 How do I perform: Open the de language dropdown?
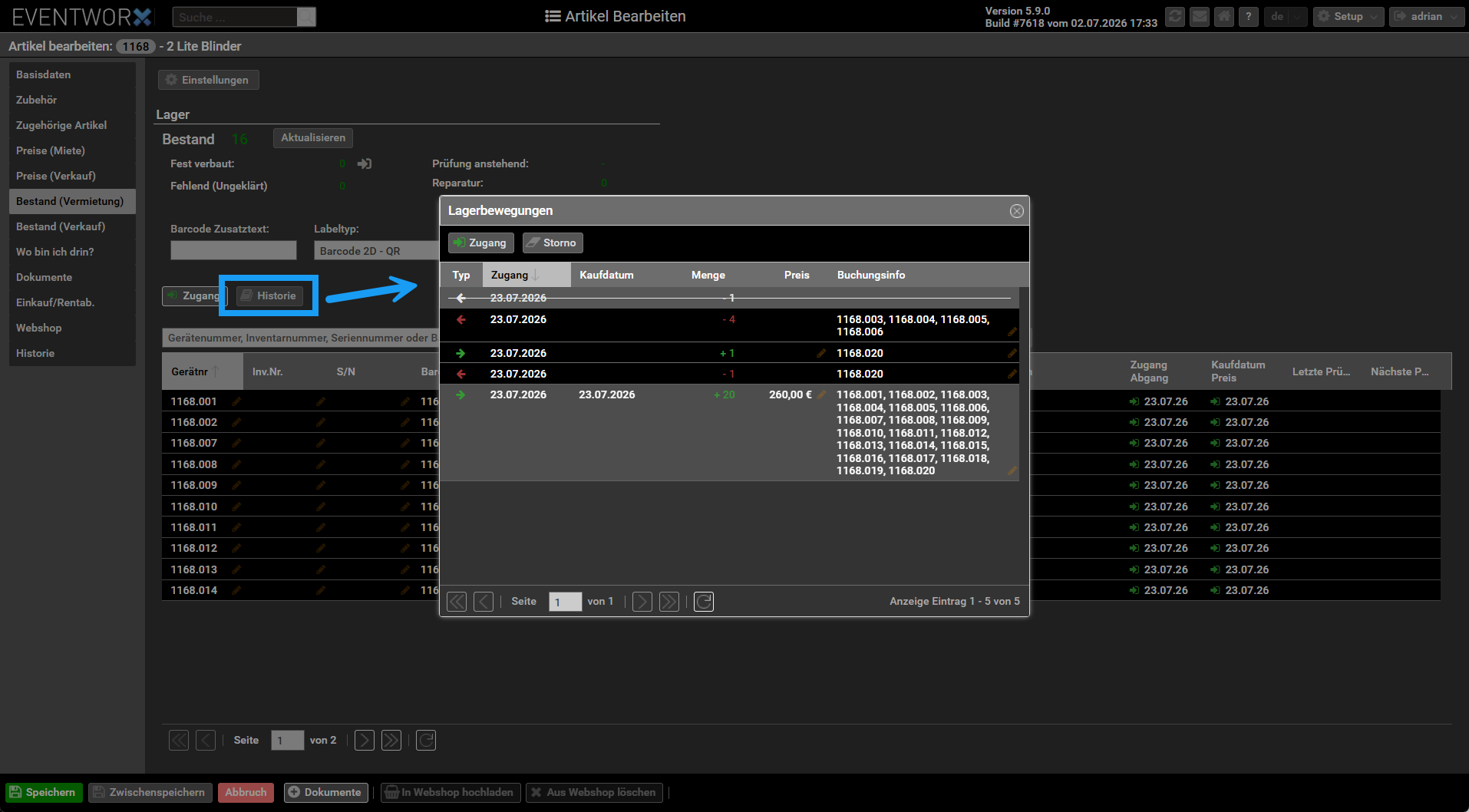point(1286,16)
